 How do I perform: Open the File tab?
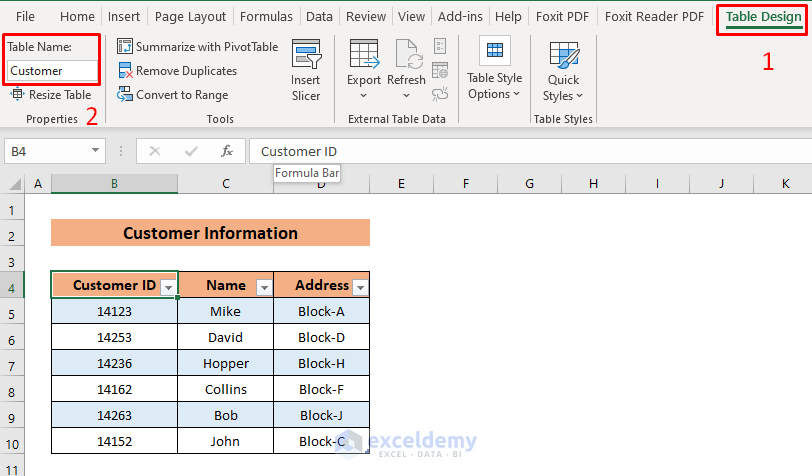tap(25, 17)
